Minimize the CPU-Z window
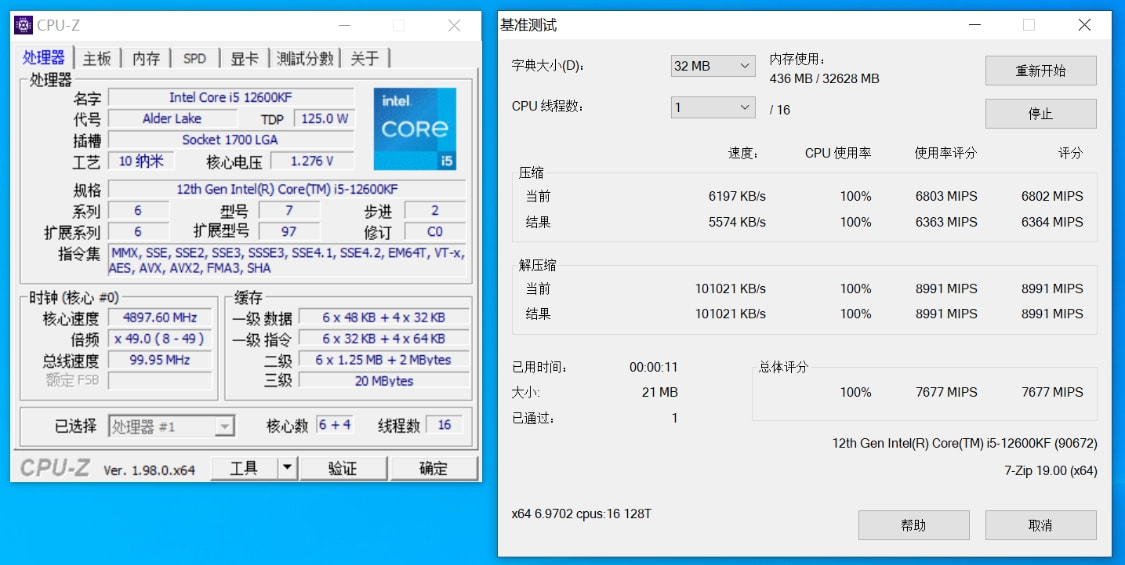Image resolution: width=1125 pixels, height=565 pixels. click(344, 25)
